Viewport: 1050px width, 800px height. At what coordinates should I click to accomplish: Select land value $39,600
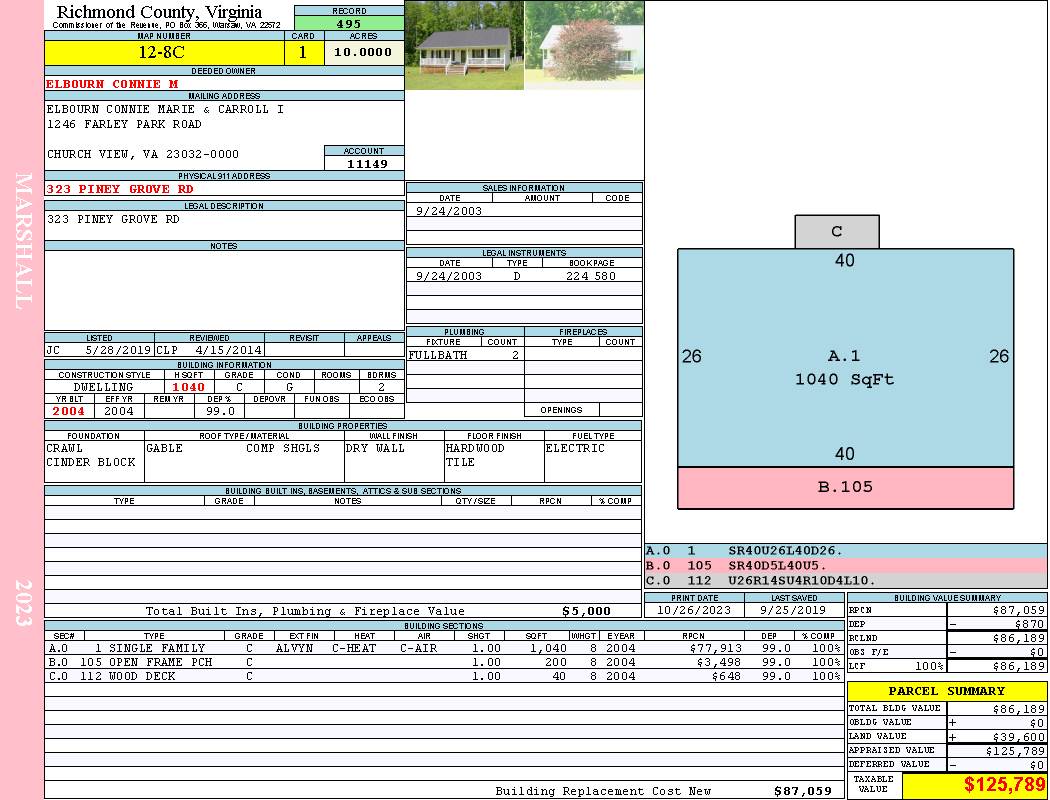(1019, 736)
